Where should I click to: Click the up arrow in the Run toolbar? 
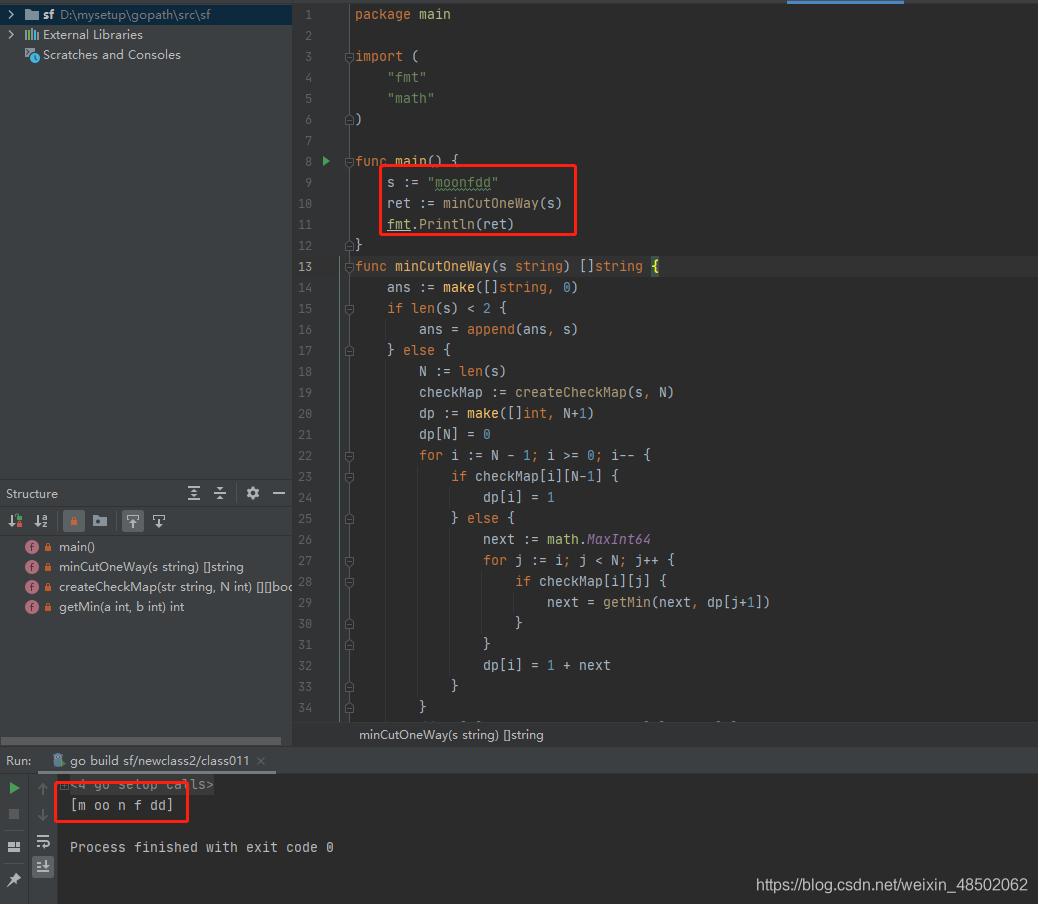43,788
